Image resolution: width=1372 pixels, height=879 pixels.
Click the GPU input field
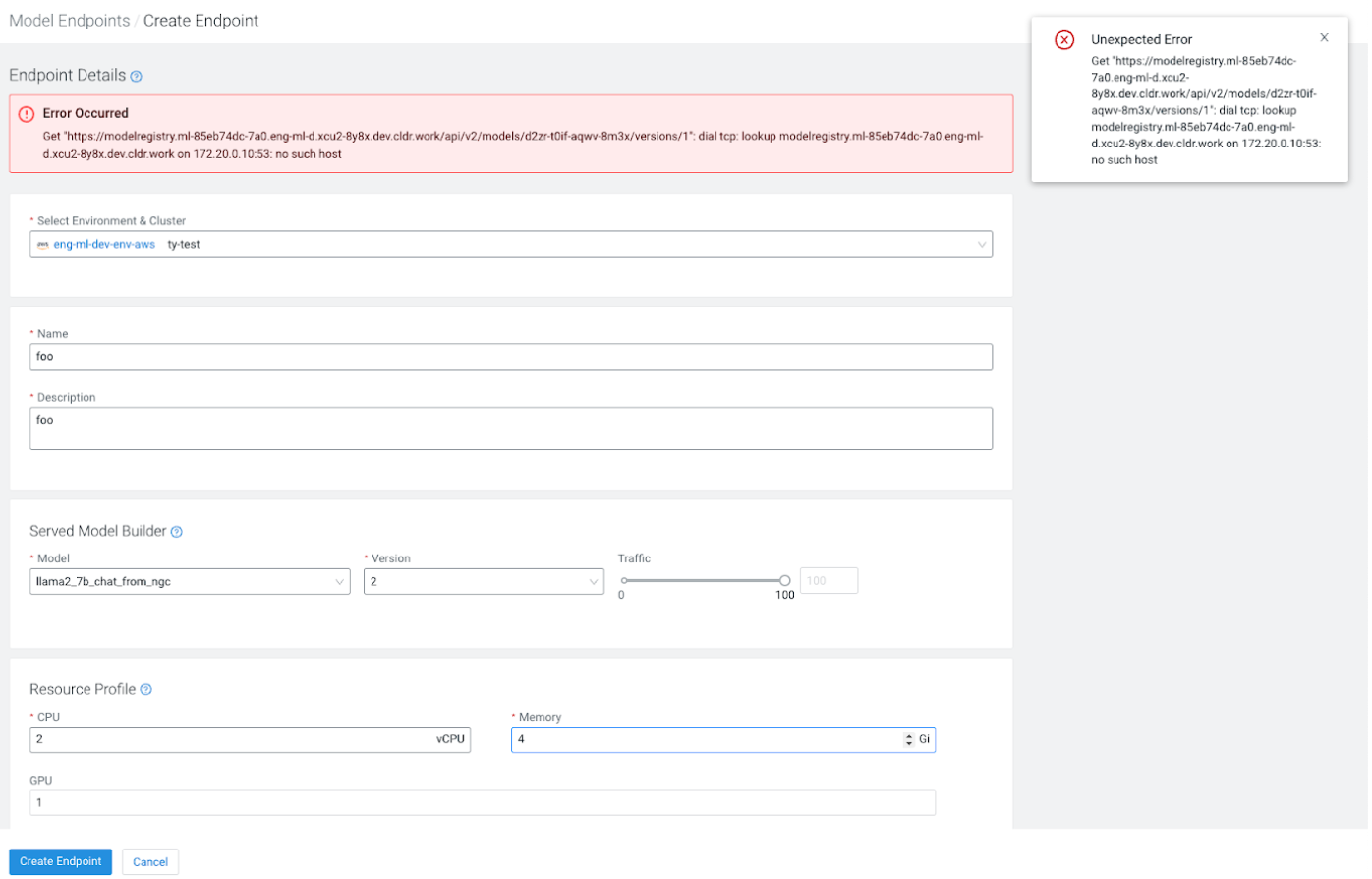coord(483,803)
